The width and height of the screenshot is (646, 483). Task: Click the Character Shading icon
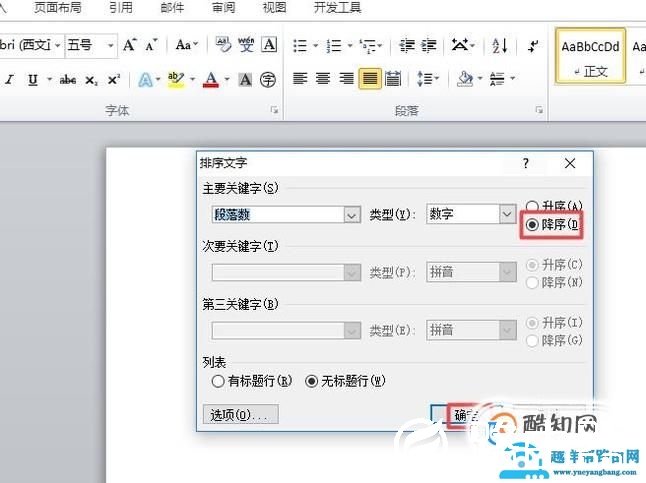(245, 79)
